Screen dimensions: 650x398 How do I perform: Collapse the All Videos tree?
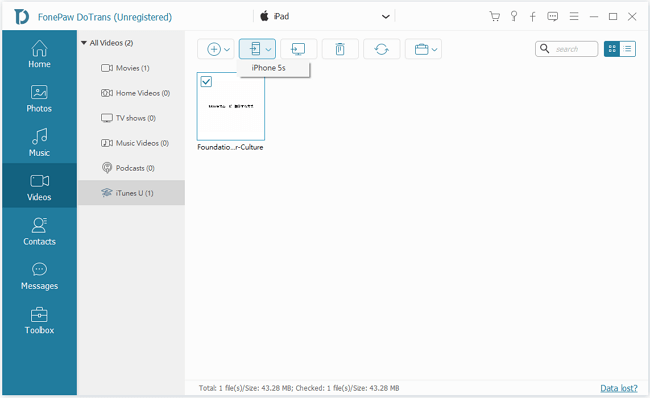84,43
